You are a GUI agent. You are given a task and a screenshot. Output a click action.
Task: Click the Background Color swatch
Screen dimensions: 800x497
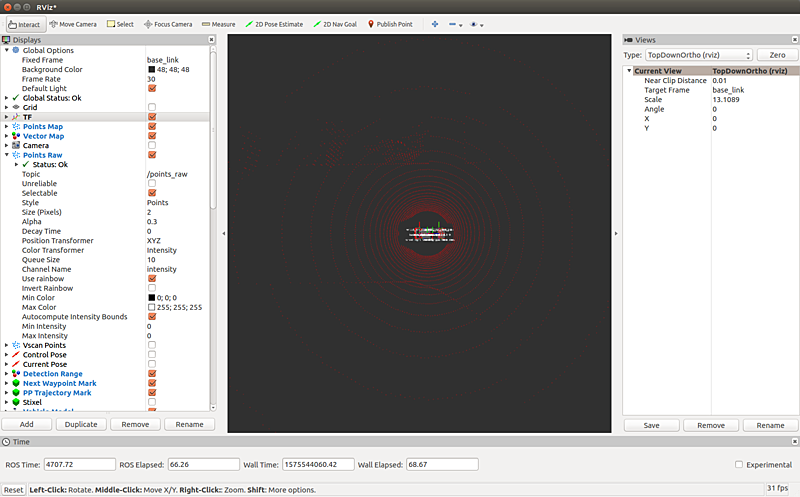[x=152, y=70]
